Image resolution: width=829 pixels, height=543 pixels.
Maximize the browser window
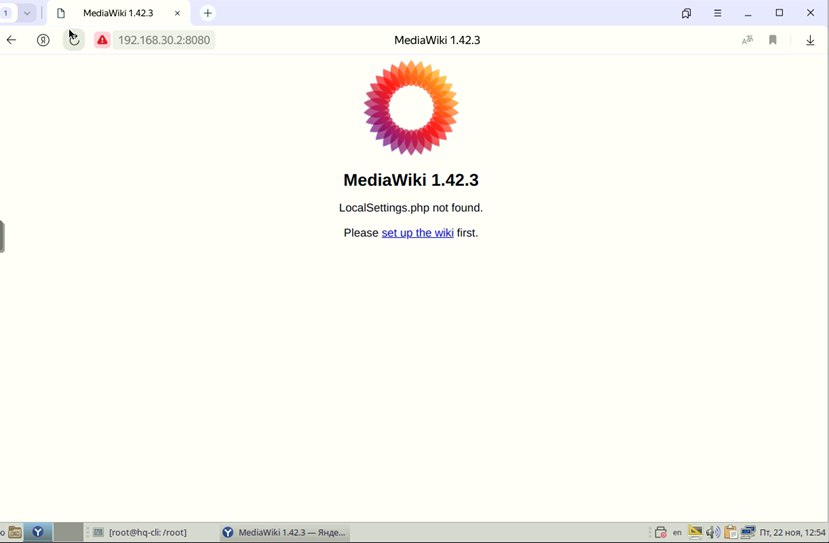(x=779, y=13)
